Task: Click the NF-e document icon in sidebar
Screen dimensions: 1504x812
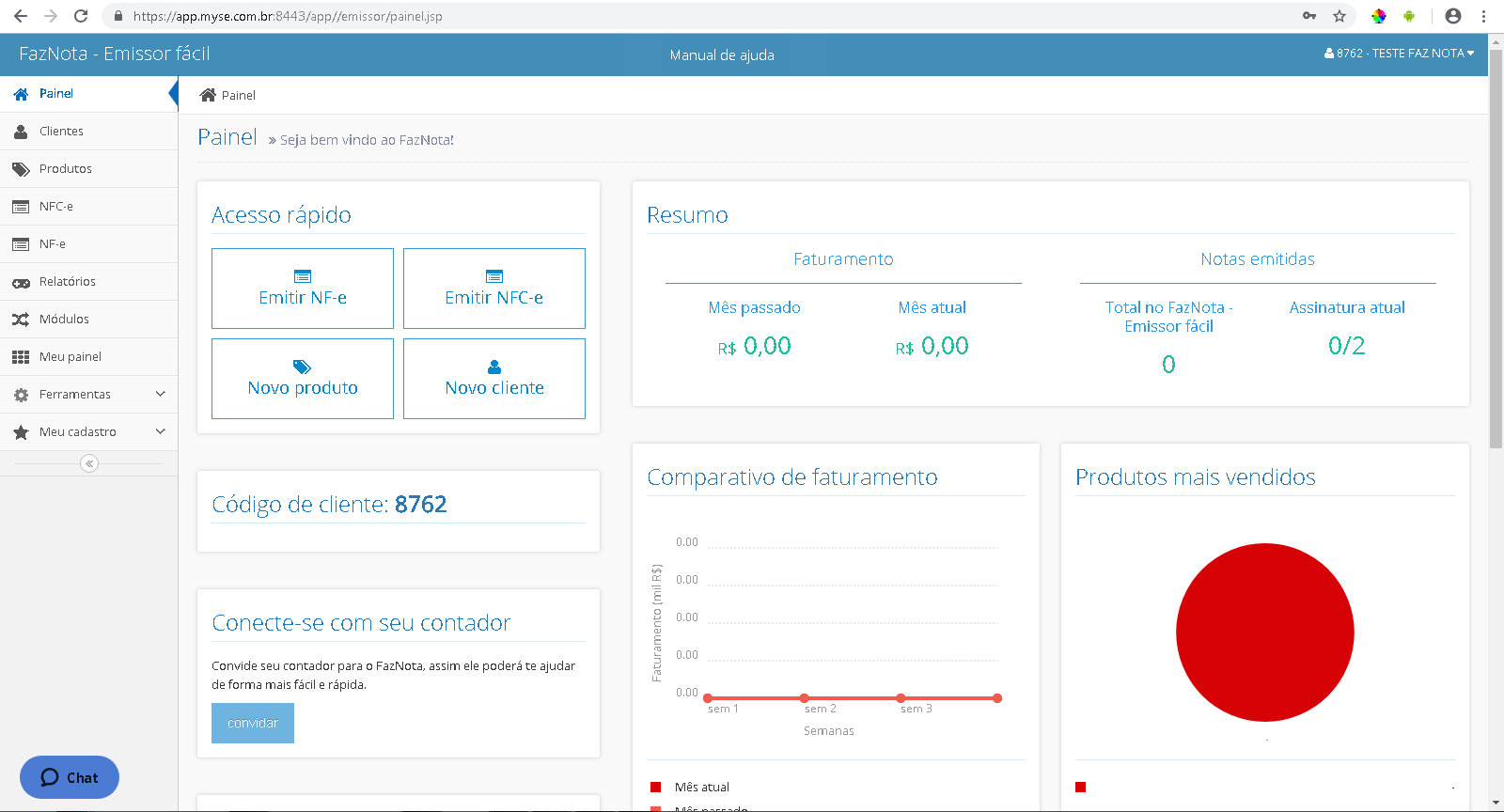Action: [x=21, y=244]
